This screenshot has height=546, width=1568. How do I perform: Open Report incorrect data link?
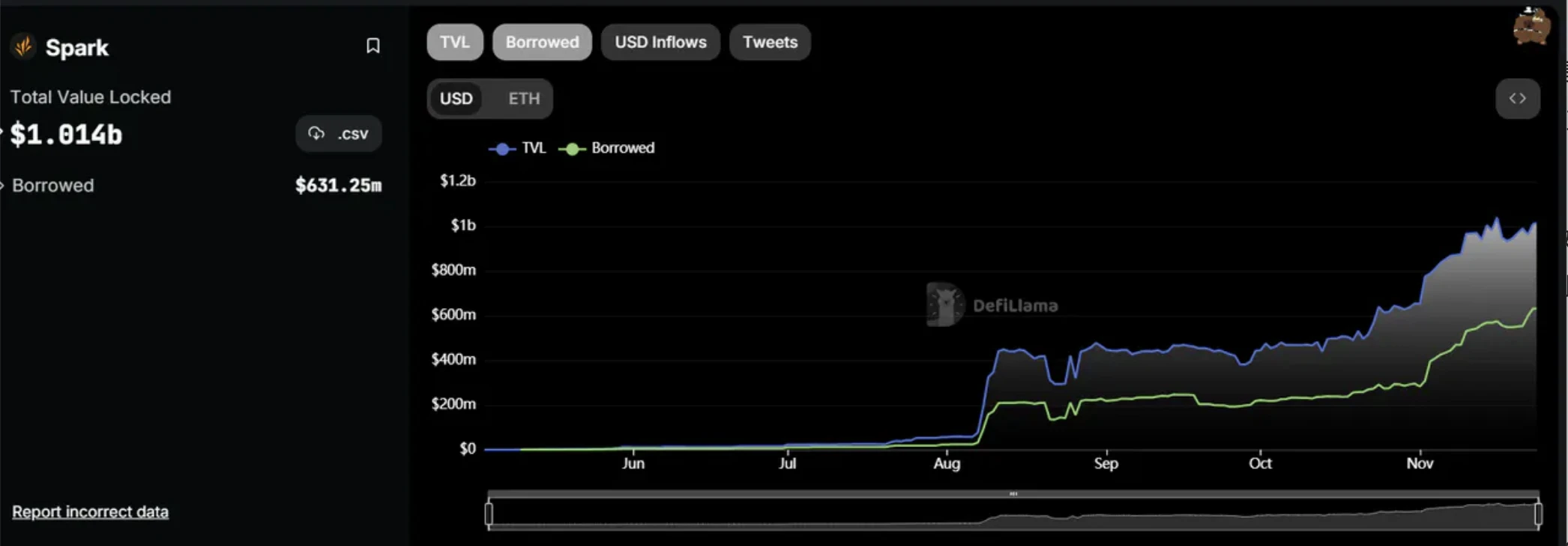[x=90, y=511]
